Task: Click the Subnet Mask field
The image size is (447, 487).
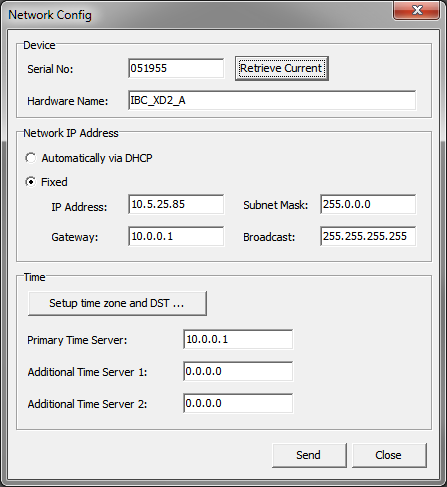Action: (x=368, y=204)
